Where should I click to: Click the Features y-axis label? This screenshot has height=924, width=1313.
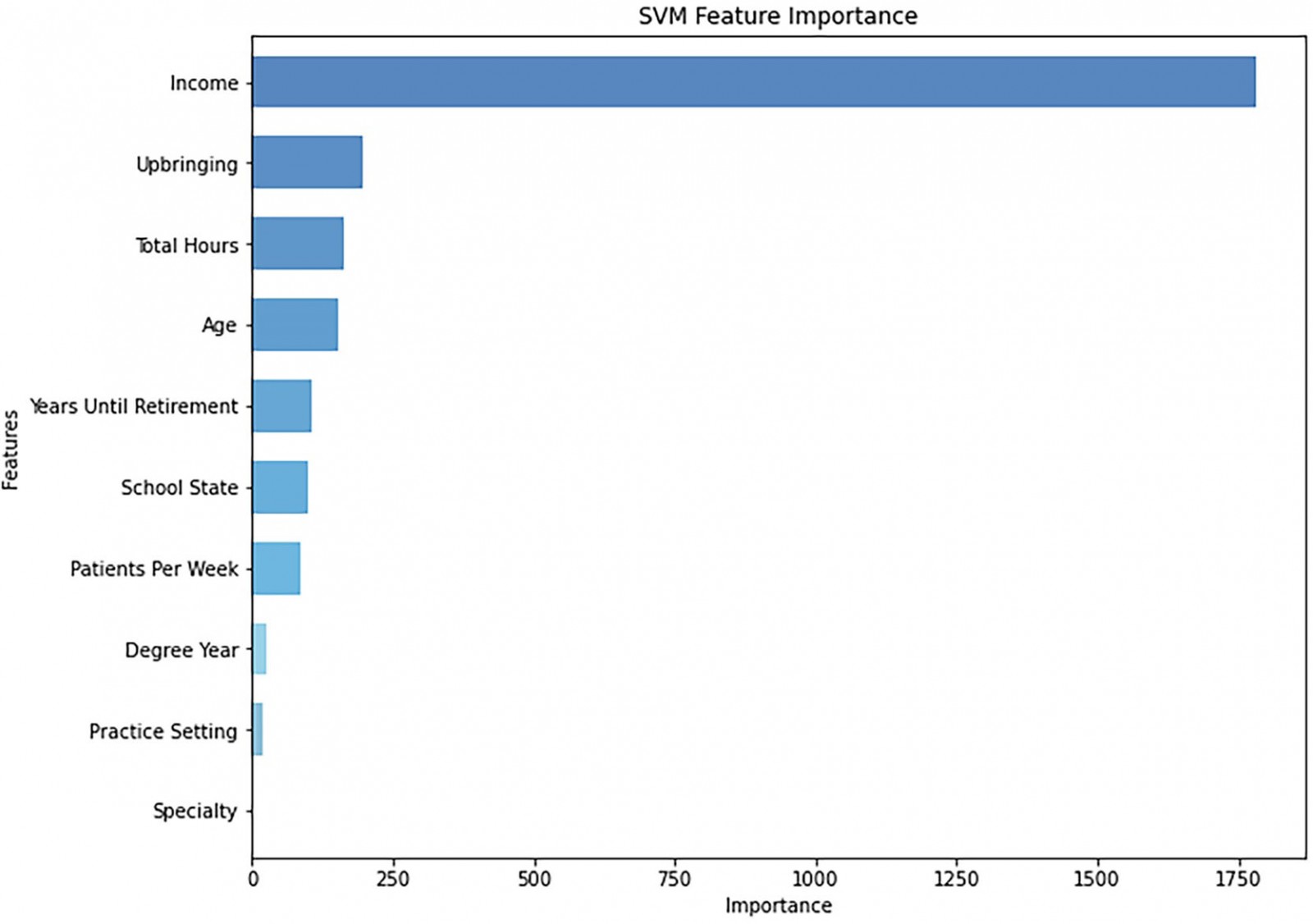[11, 450]
